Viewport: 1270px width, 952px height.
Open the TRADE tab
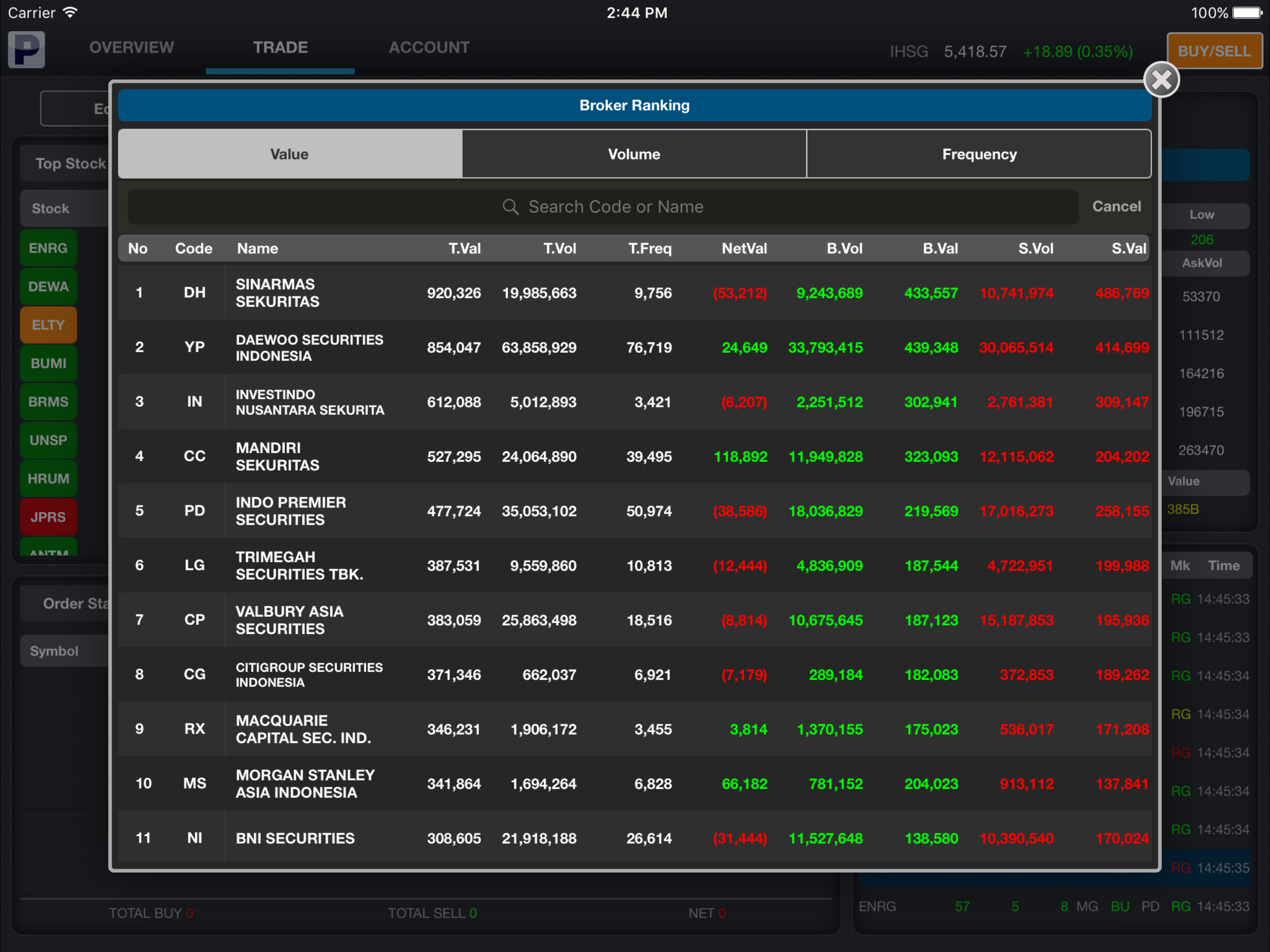point(280,48)
